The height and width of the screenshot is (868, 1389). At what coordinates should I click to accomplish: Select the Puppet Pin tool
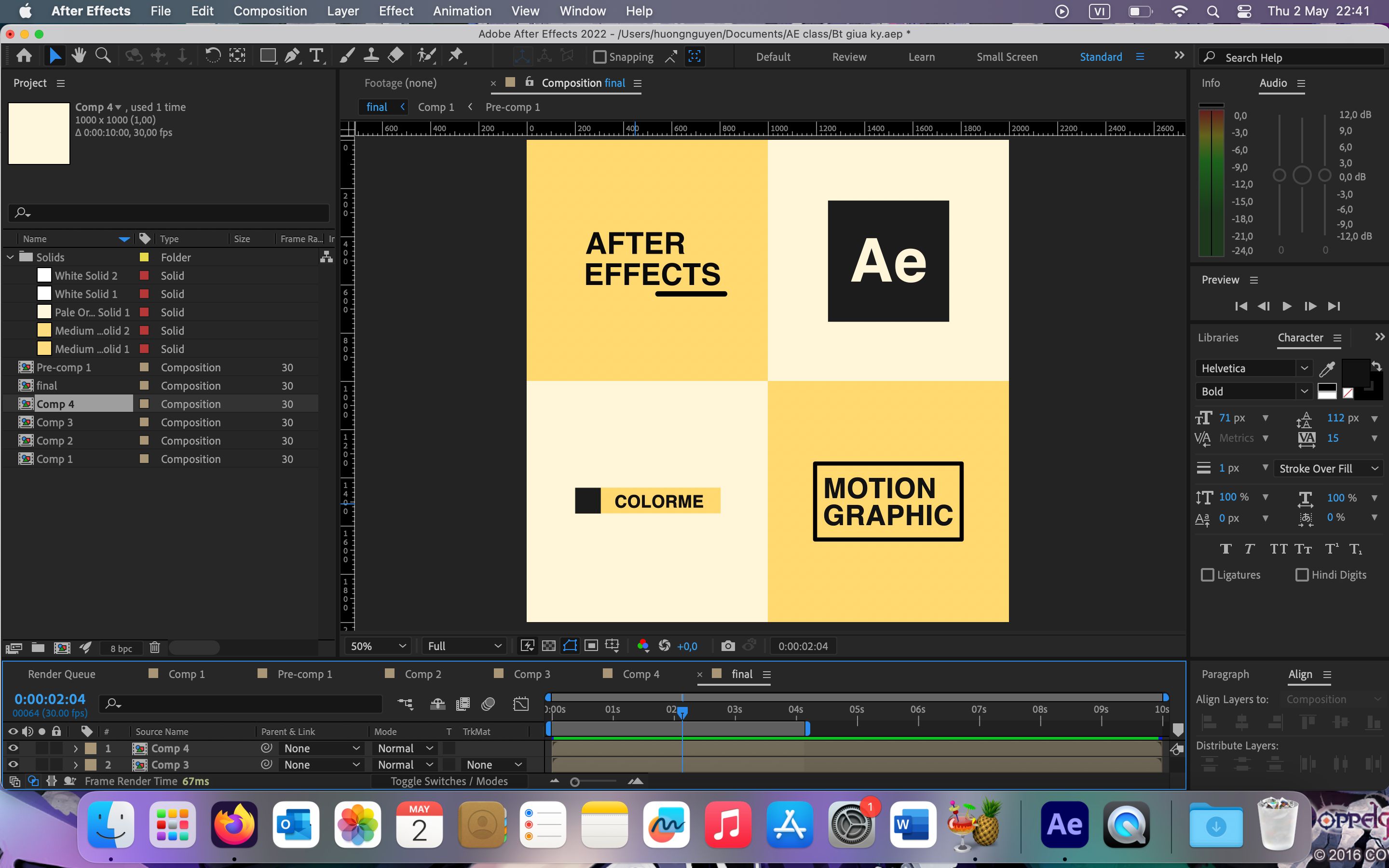456,55
